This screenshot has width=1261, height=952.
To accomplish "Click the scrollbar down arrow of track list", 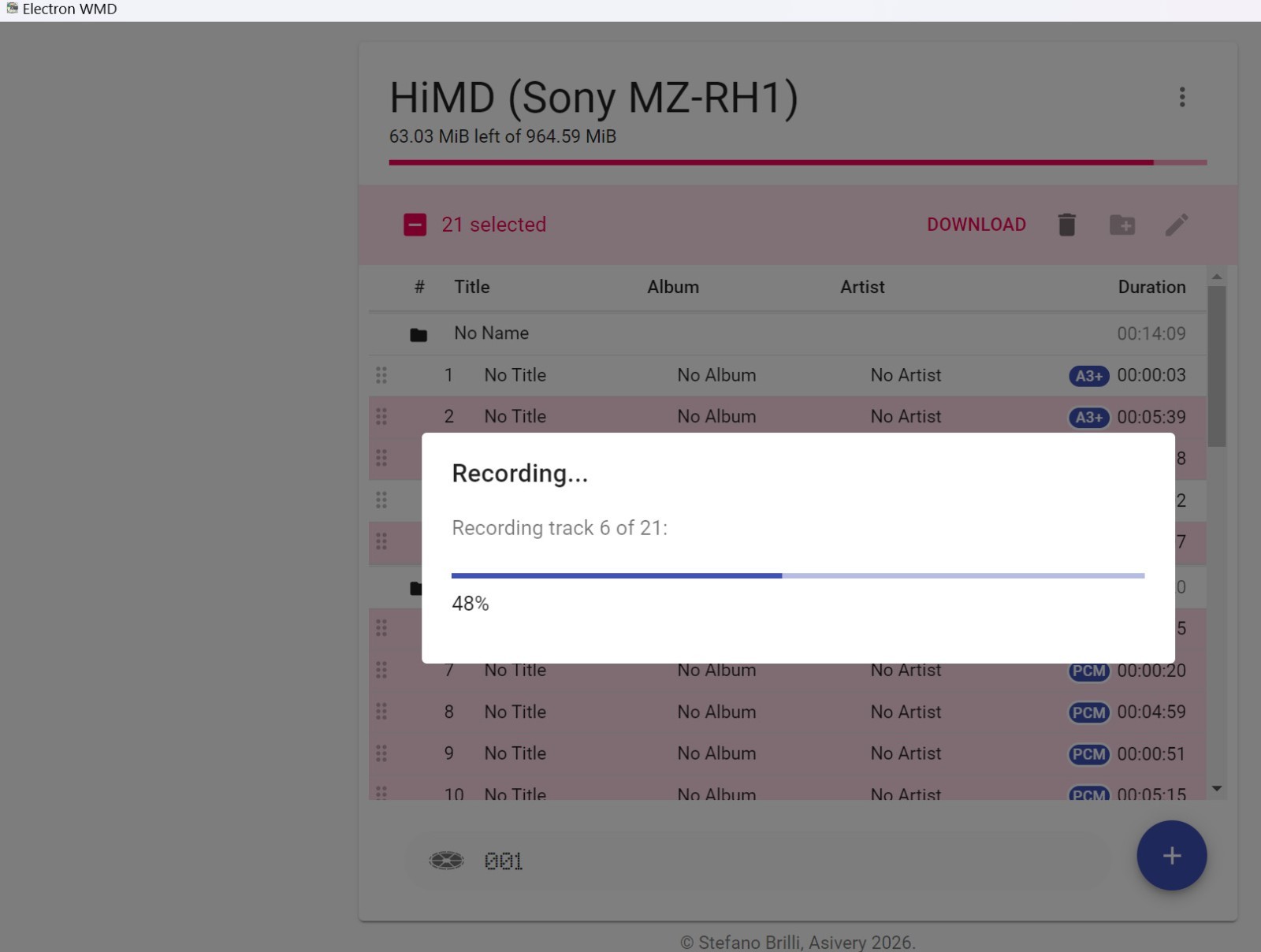I will pos(1217,788).
